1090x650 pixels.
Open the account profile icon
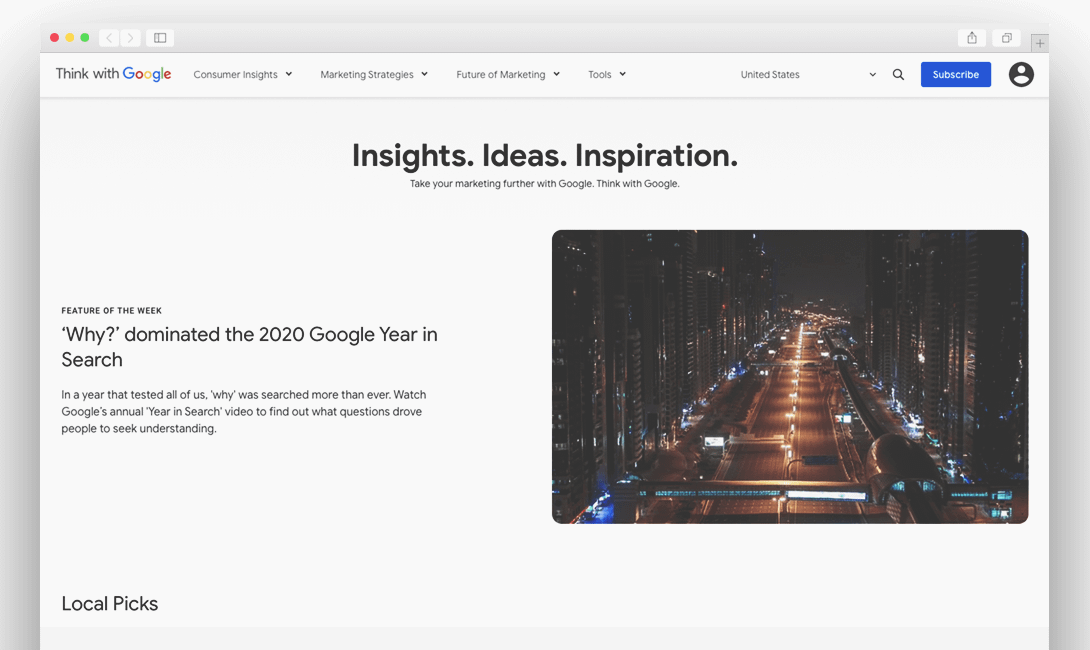[1020, 74]
